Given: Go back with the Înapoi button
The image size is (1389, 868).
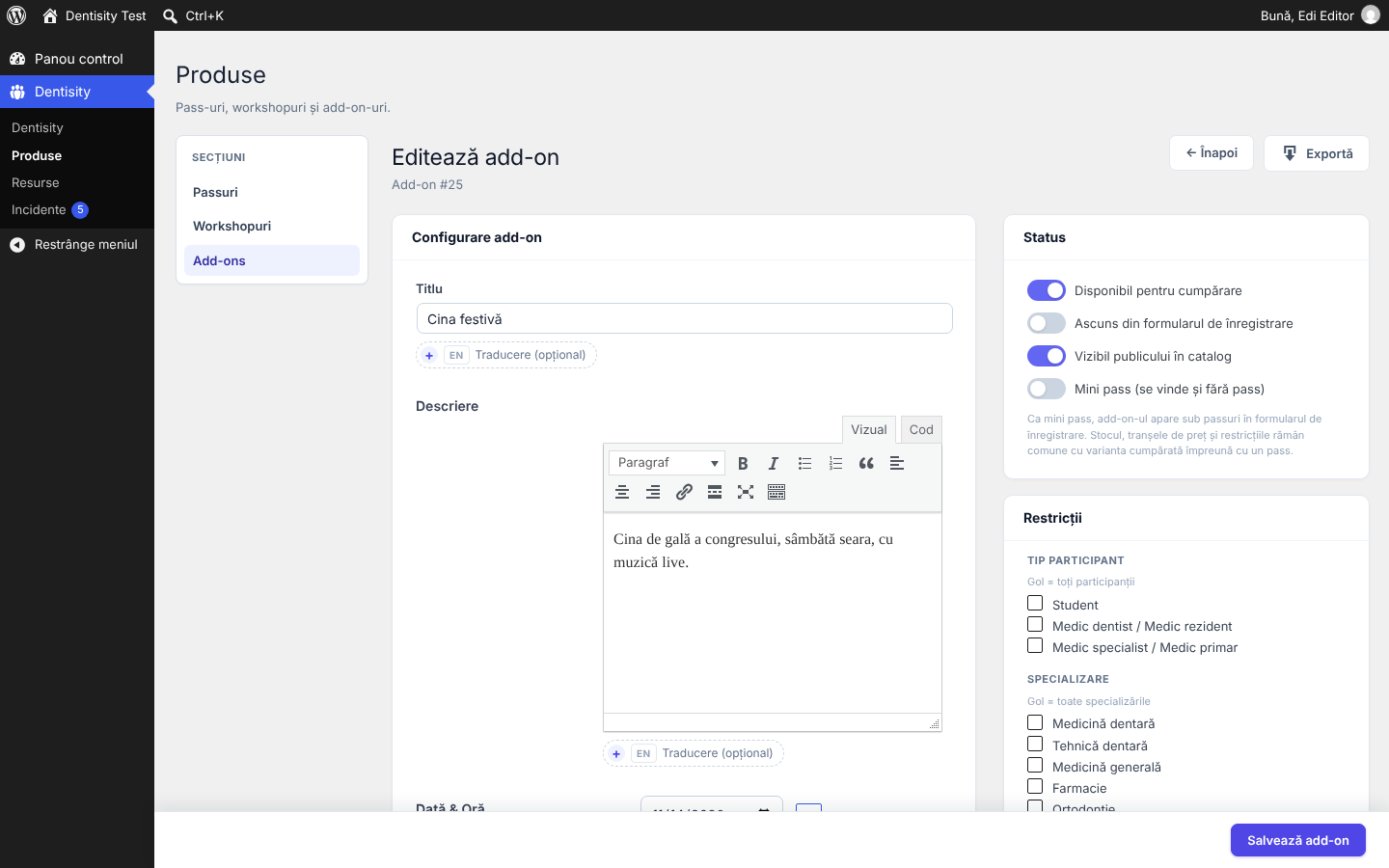Looking at the screenshot, I should click(1212, 153).
